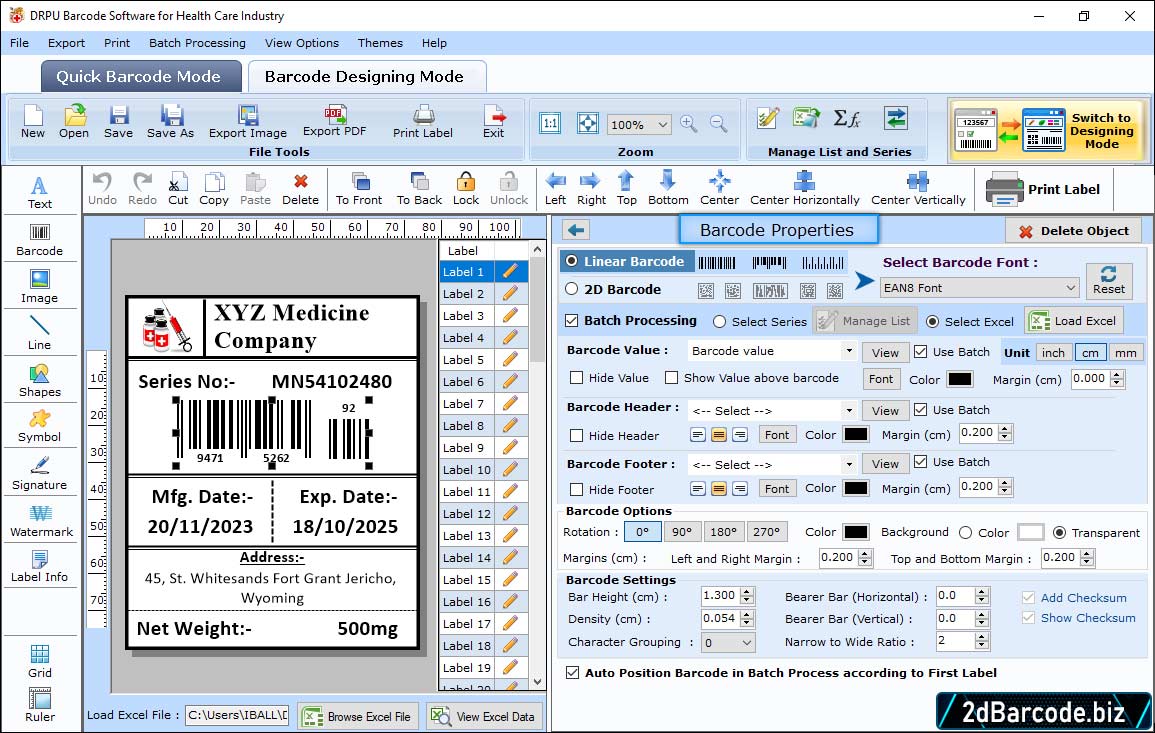
Task: Click the Barcode Options color swatch
Action: pyautogui.click(x=855, y=532)
